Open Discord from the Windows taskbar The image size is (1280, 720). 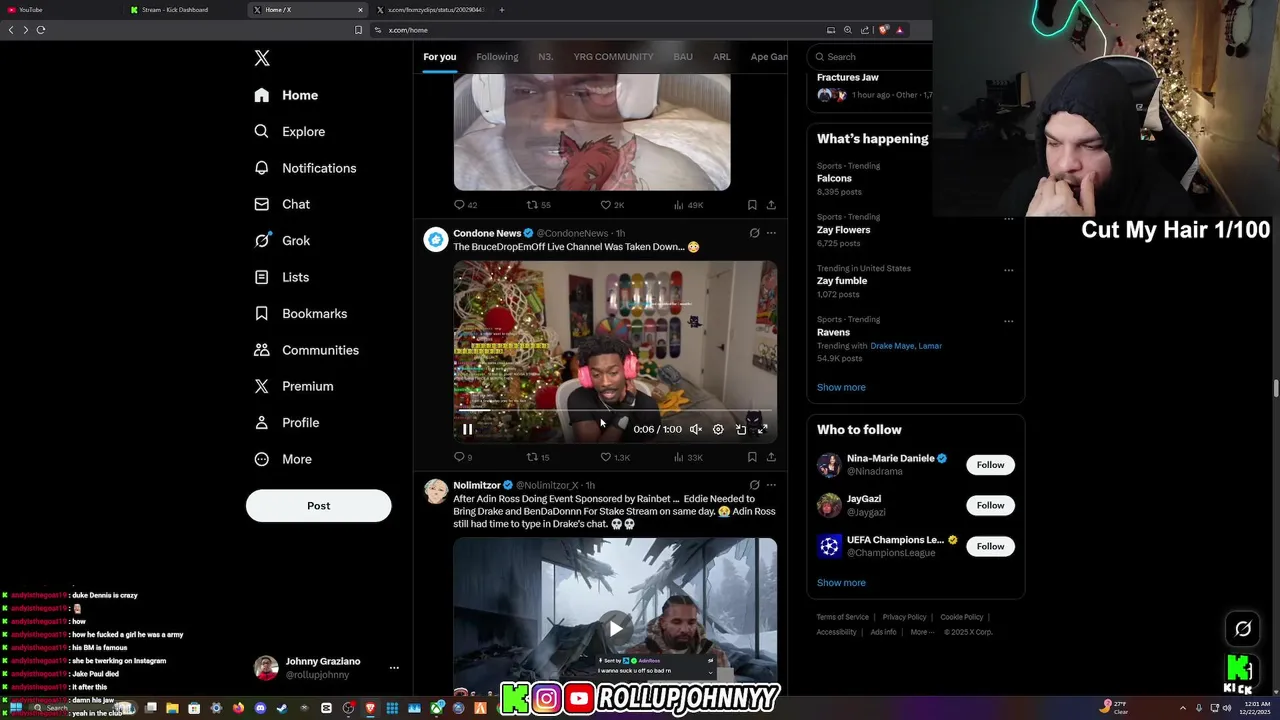(x=260, y=708)
